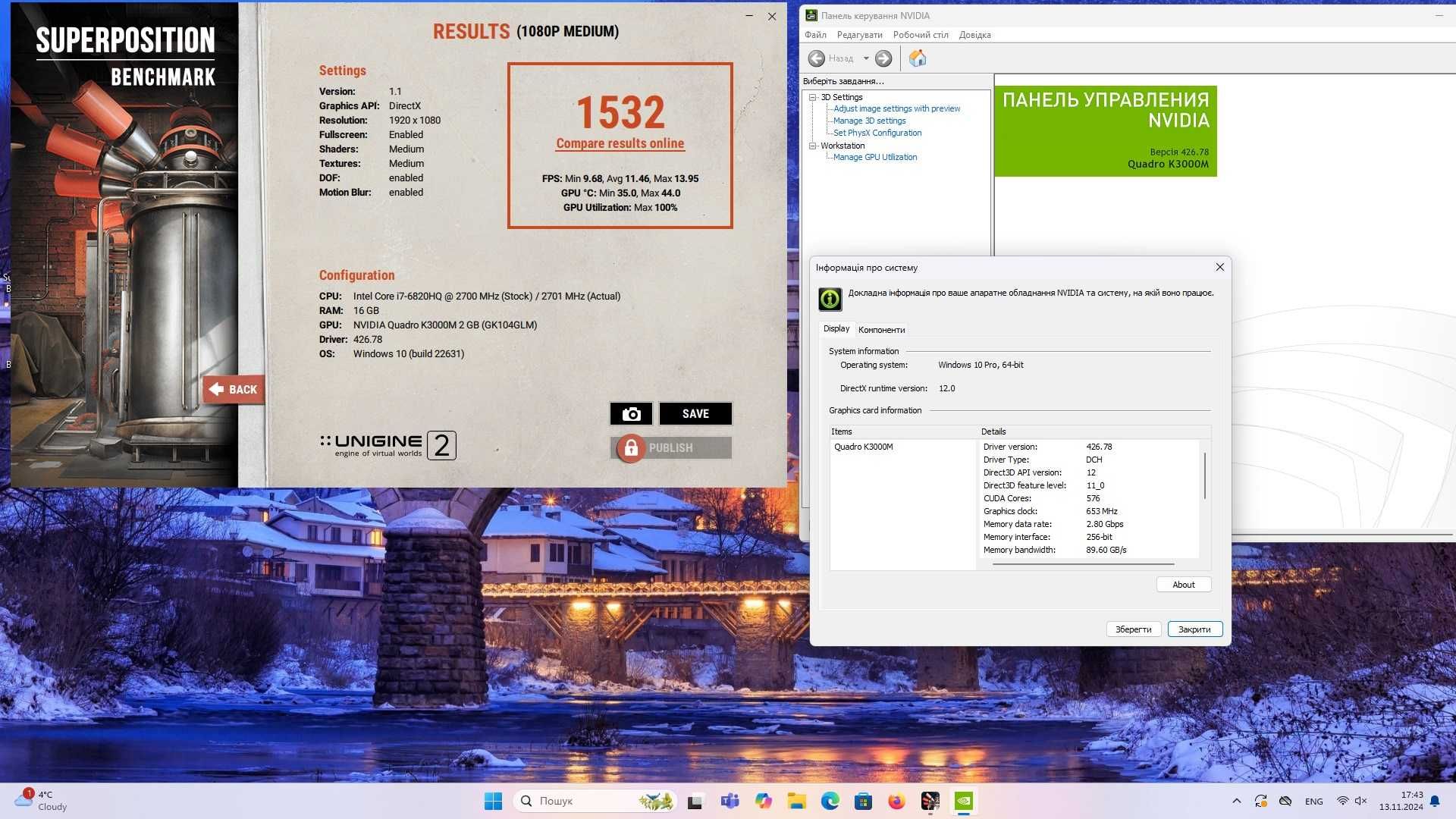The image size is (1456, 819).
Task: Open the Довідка menu
Action: [974, 35]
